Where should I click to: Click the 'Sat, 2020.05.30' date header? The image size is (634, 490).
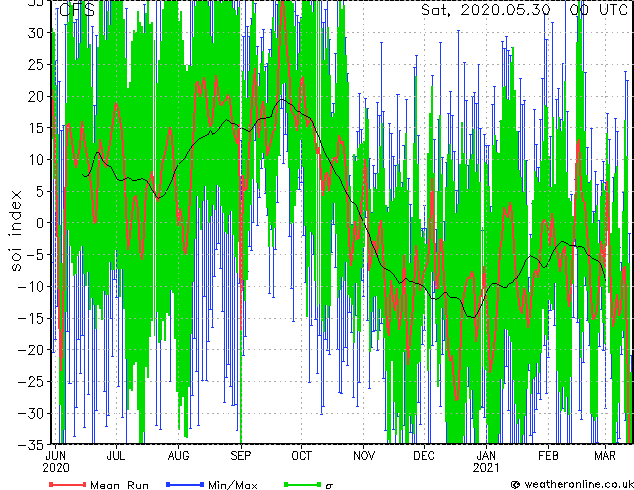486,10
